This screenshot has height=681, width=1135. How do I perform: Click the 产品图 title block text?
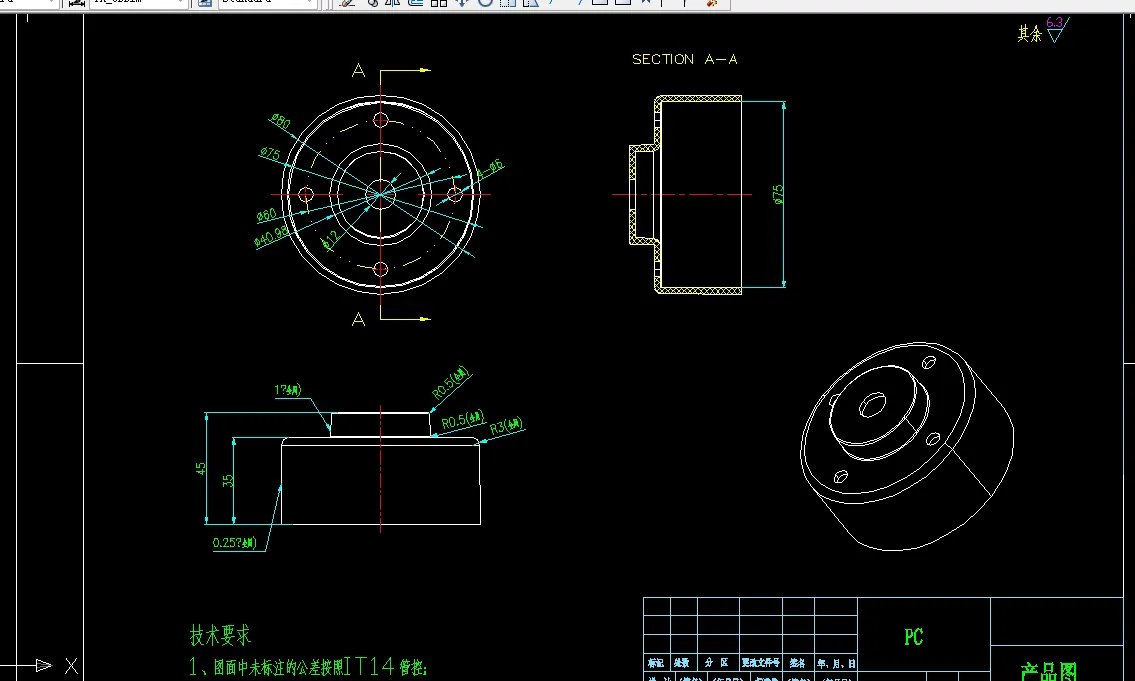tap(1049, 672)
